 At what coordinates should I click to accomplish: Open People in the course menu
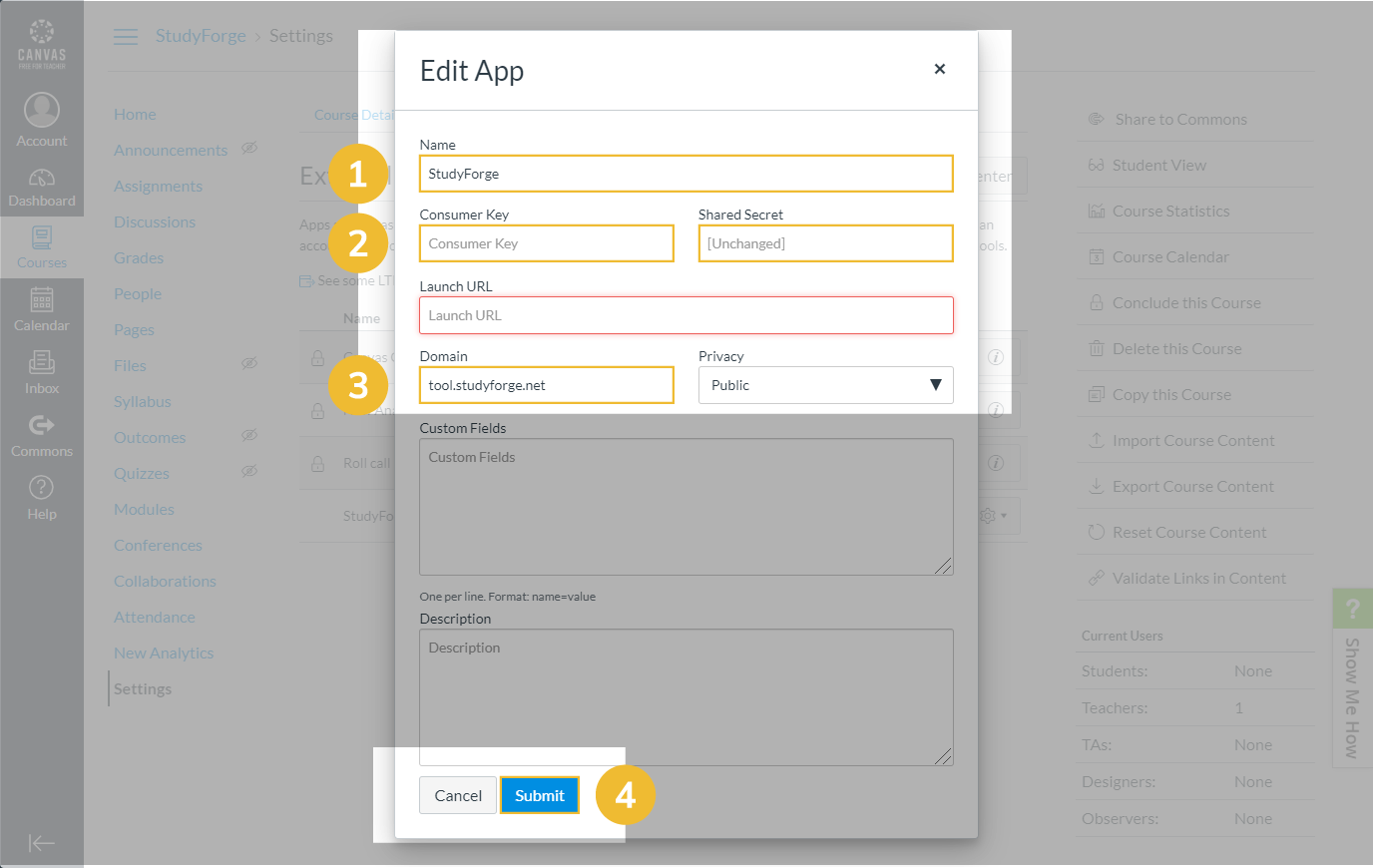pyautogui.click(x=138, y=294)
